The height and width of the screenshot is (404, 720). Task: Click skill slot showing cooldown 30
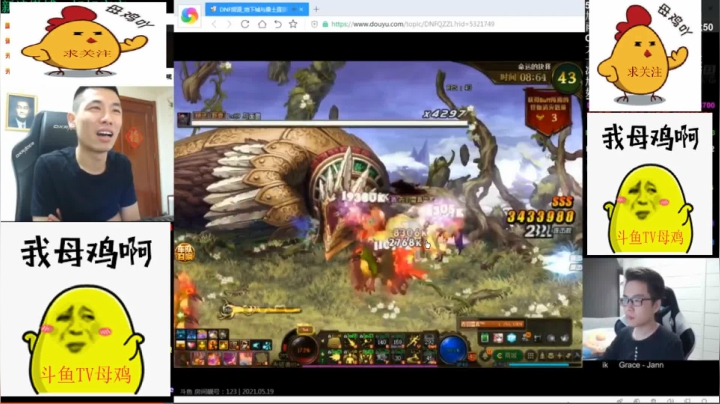(x=398, y=357)
